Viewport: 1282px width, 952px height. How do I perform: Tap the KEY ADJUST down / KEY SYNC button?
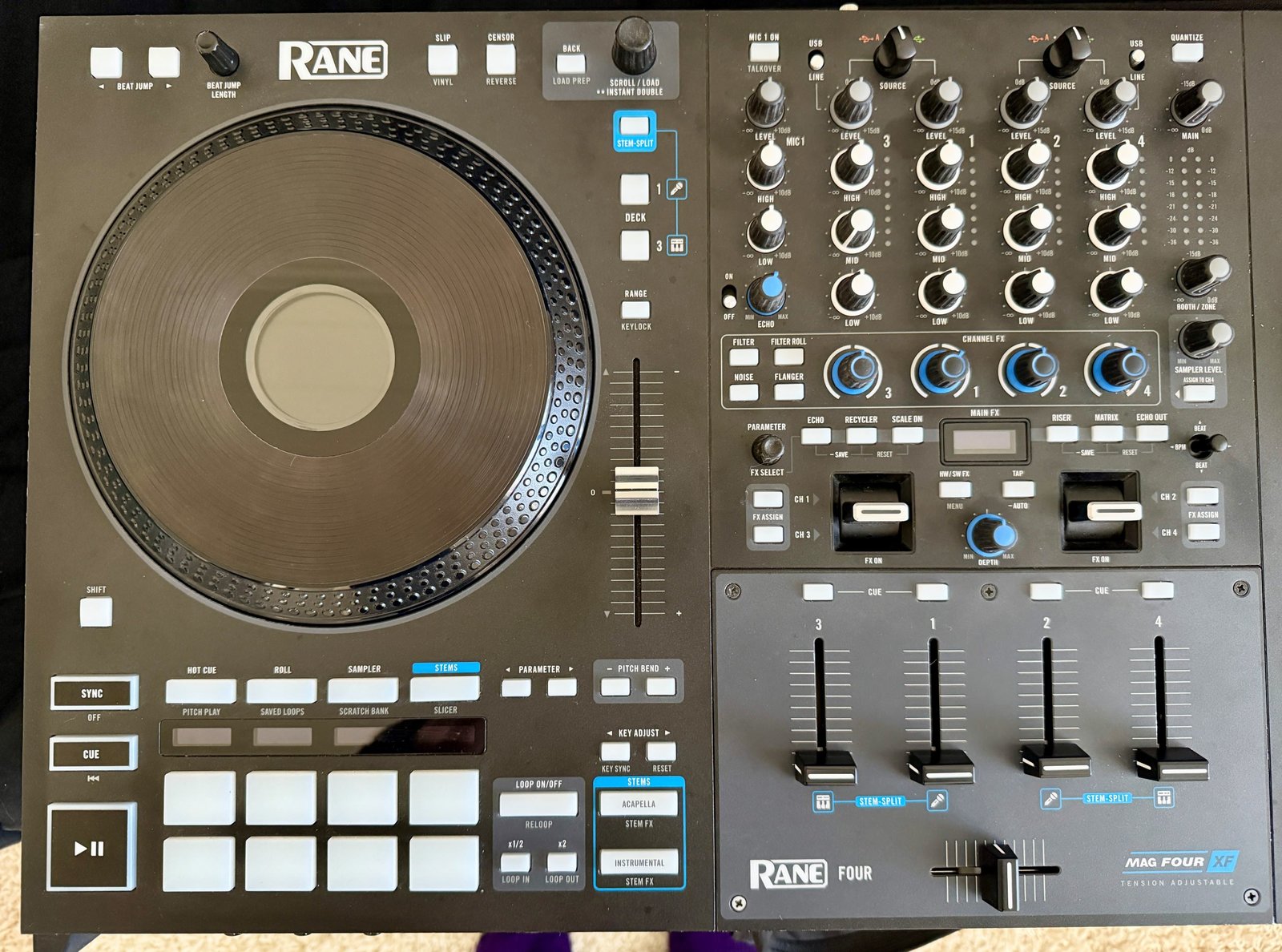(x=615, y=752)
